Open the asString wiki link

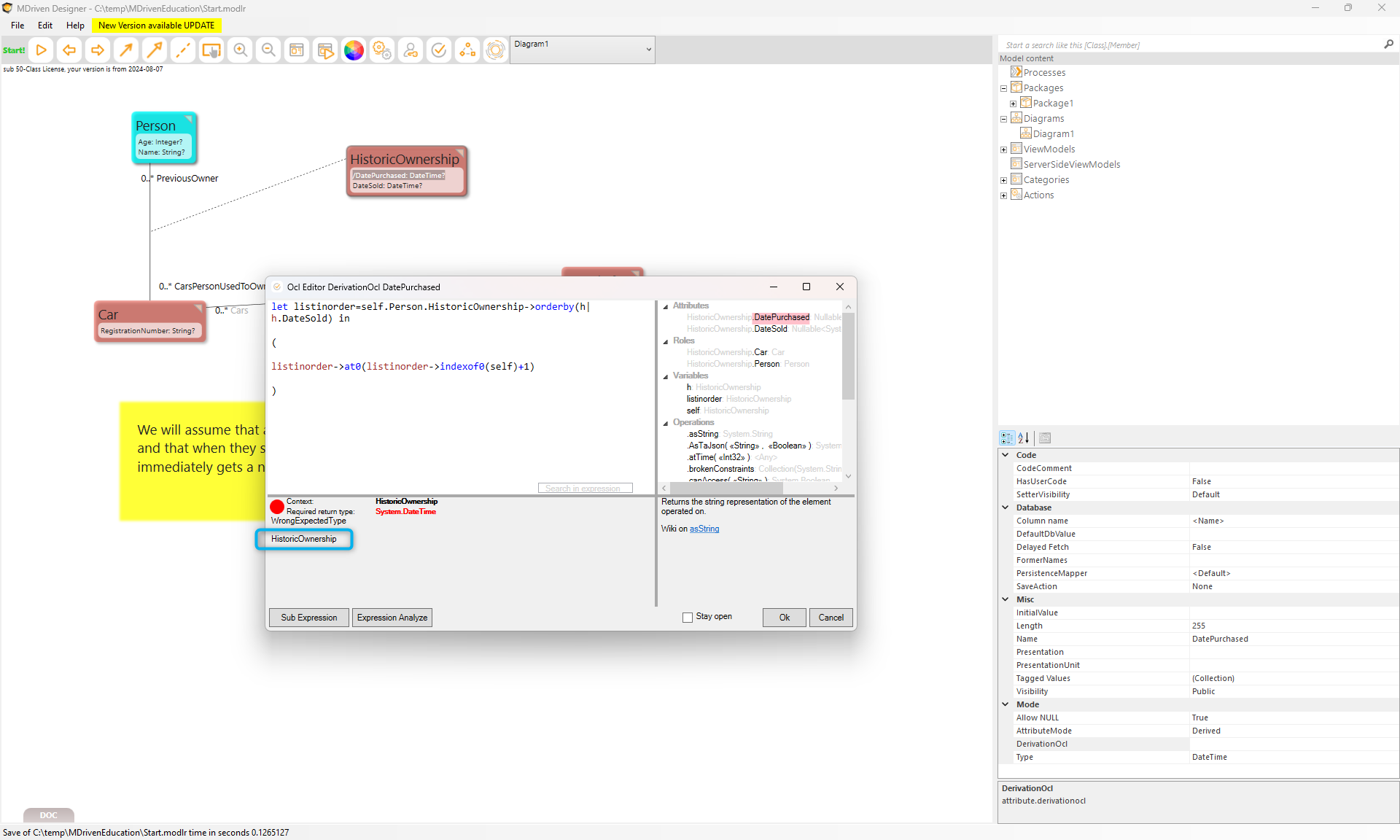coord(704,529)
